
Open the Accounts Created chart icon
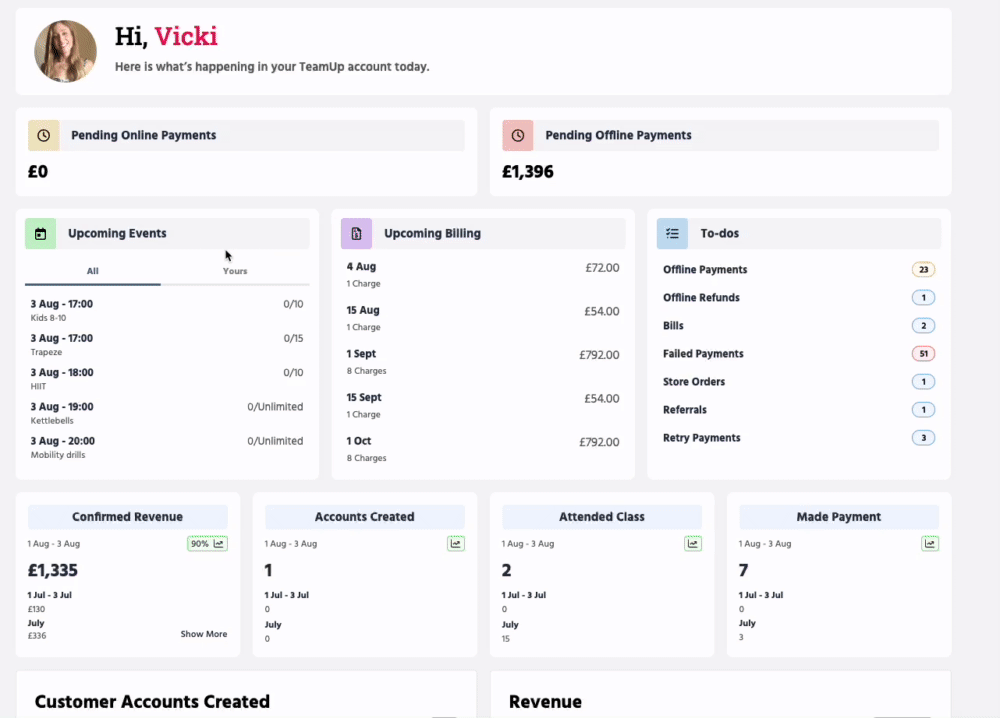(x=456, y=544)
